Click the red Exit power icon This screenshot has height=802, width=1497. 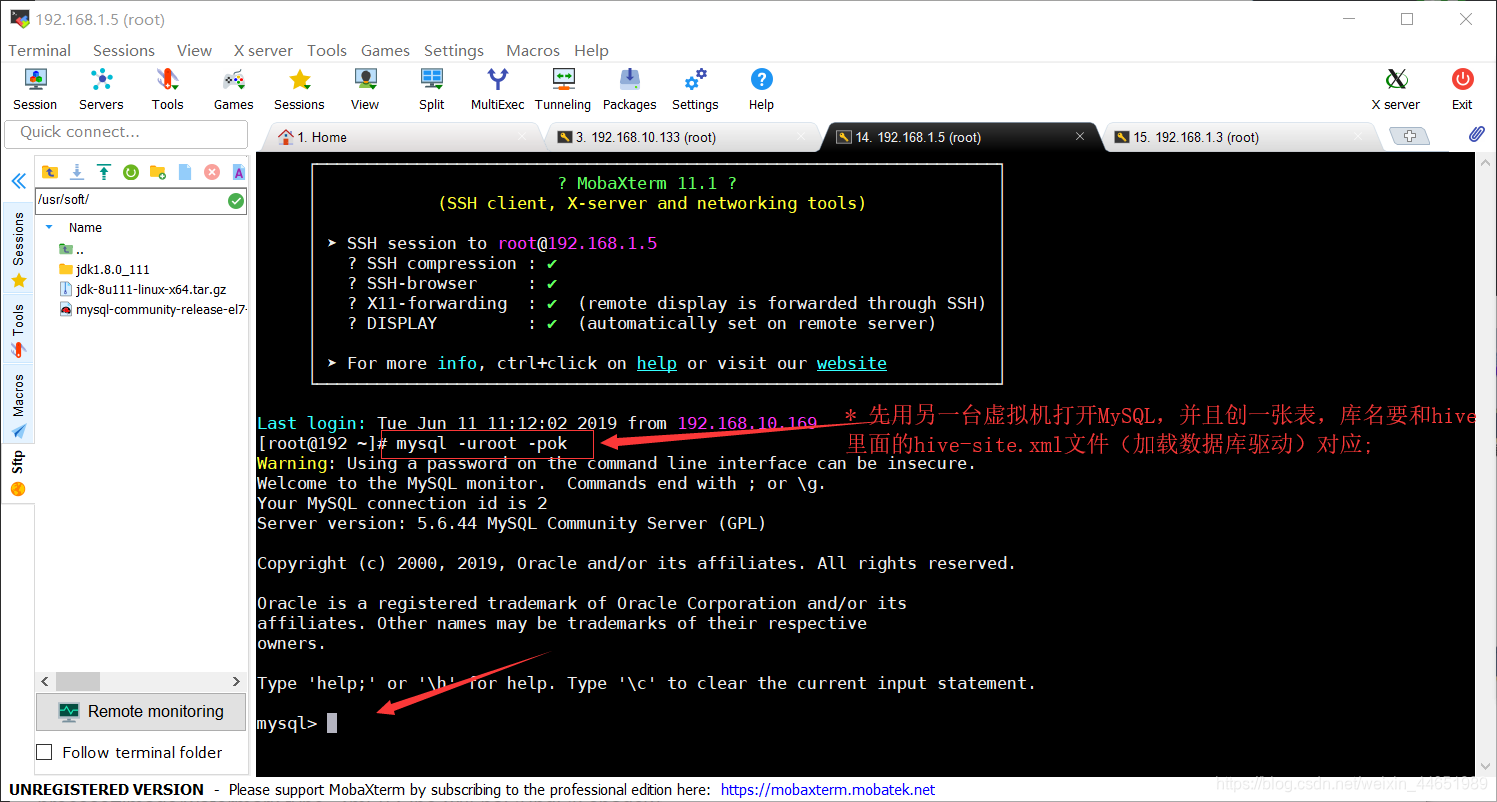point(1462,88)
